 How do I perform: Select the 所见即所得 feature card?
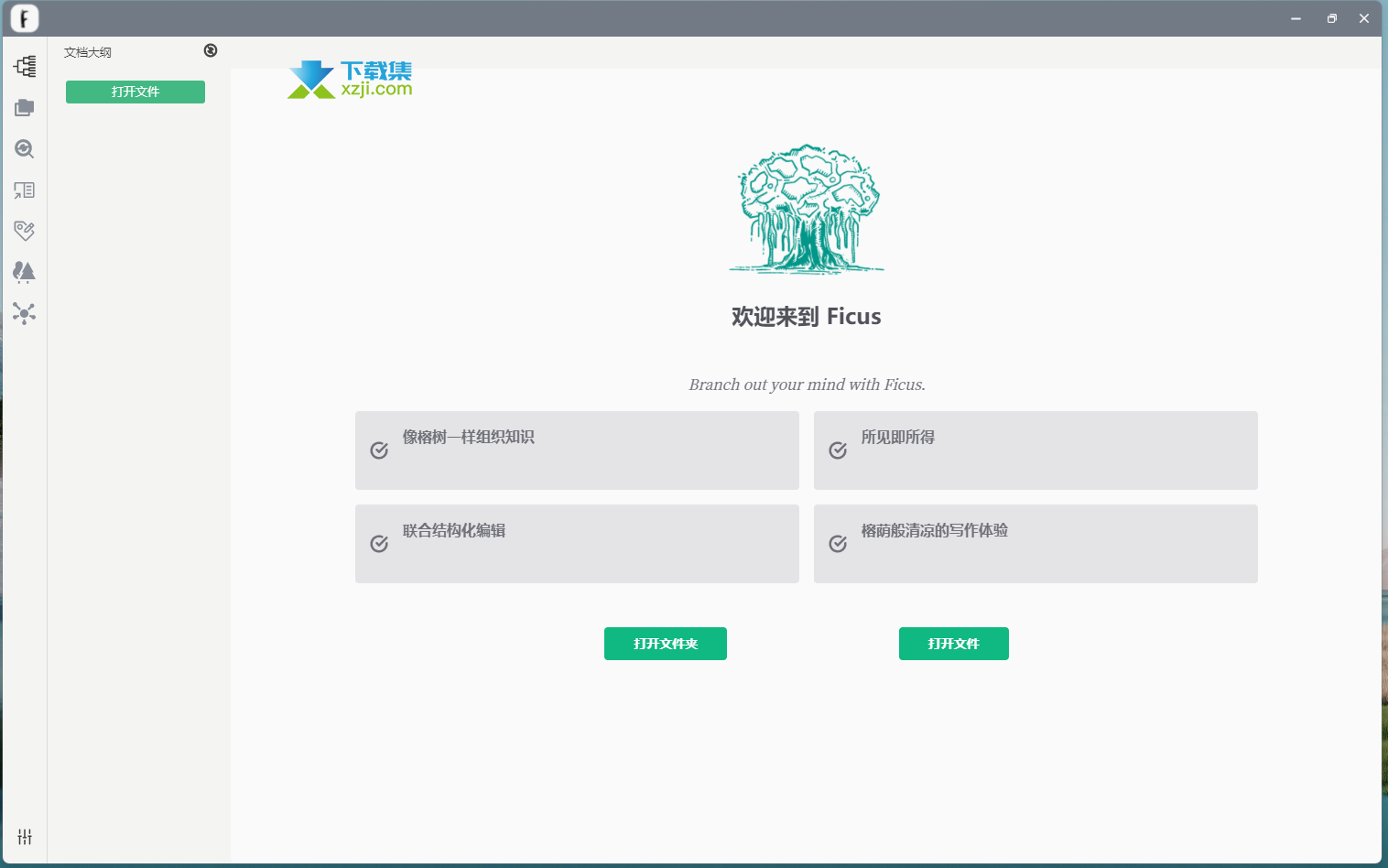coord(1036,450)
